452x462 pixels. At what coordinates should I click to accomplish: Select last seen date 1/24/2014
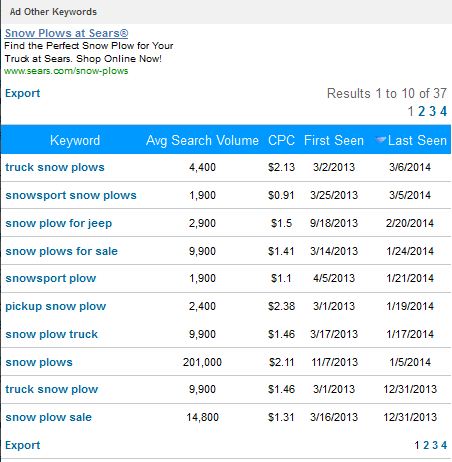point(410,251)
